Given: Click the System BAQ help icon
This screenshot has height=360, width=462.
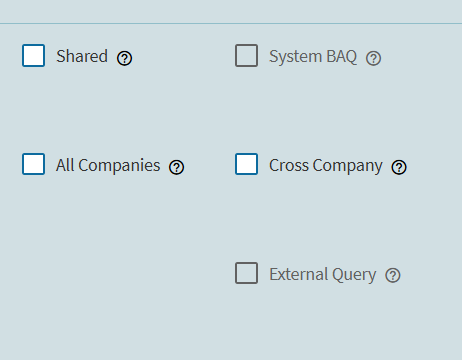Looking at the screenshot, I should [x=373, y=58].
